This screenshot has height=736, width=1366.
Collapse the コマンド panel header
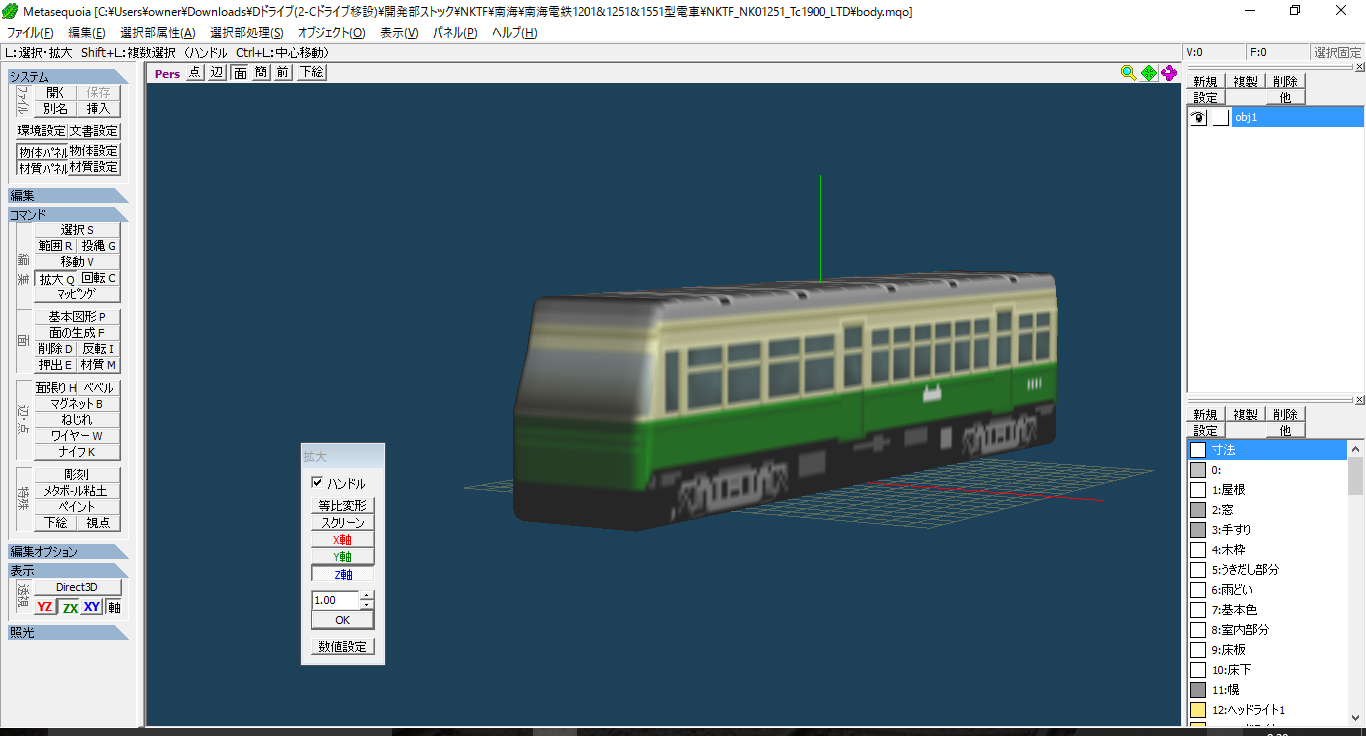(x=68, y=215)
